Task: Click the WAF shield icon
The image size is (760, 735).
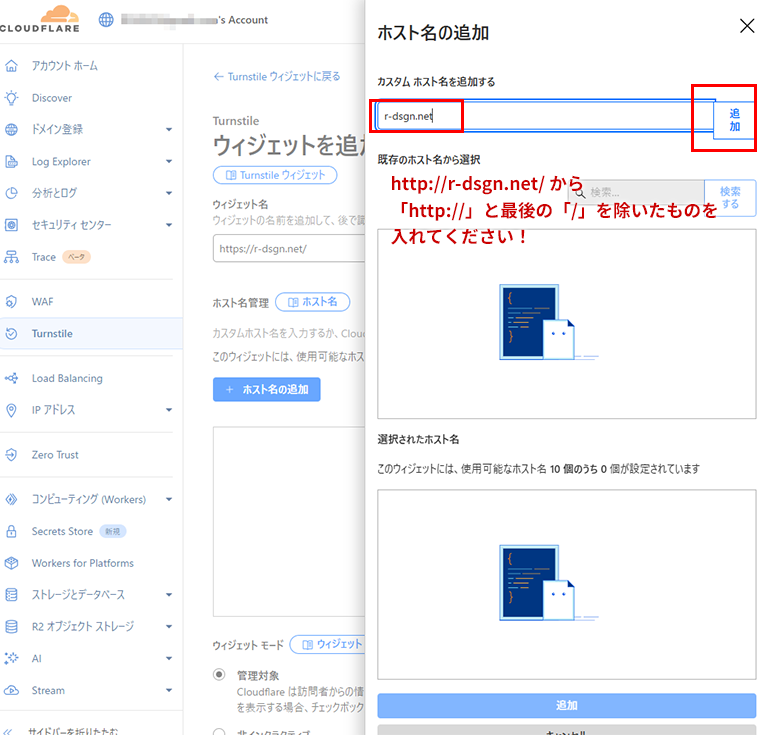Action: (x=12, y=302)
